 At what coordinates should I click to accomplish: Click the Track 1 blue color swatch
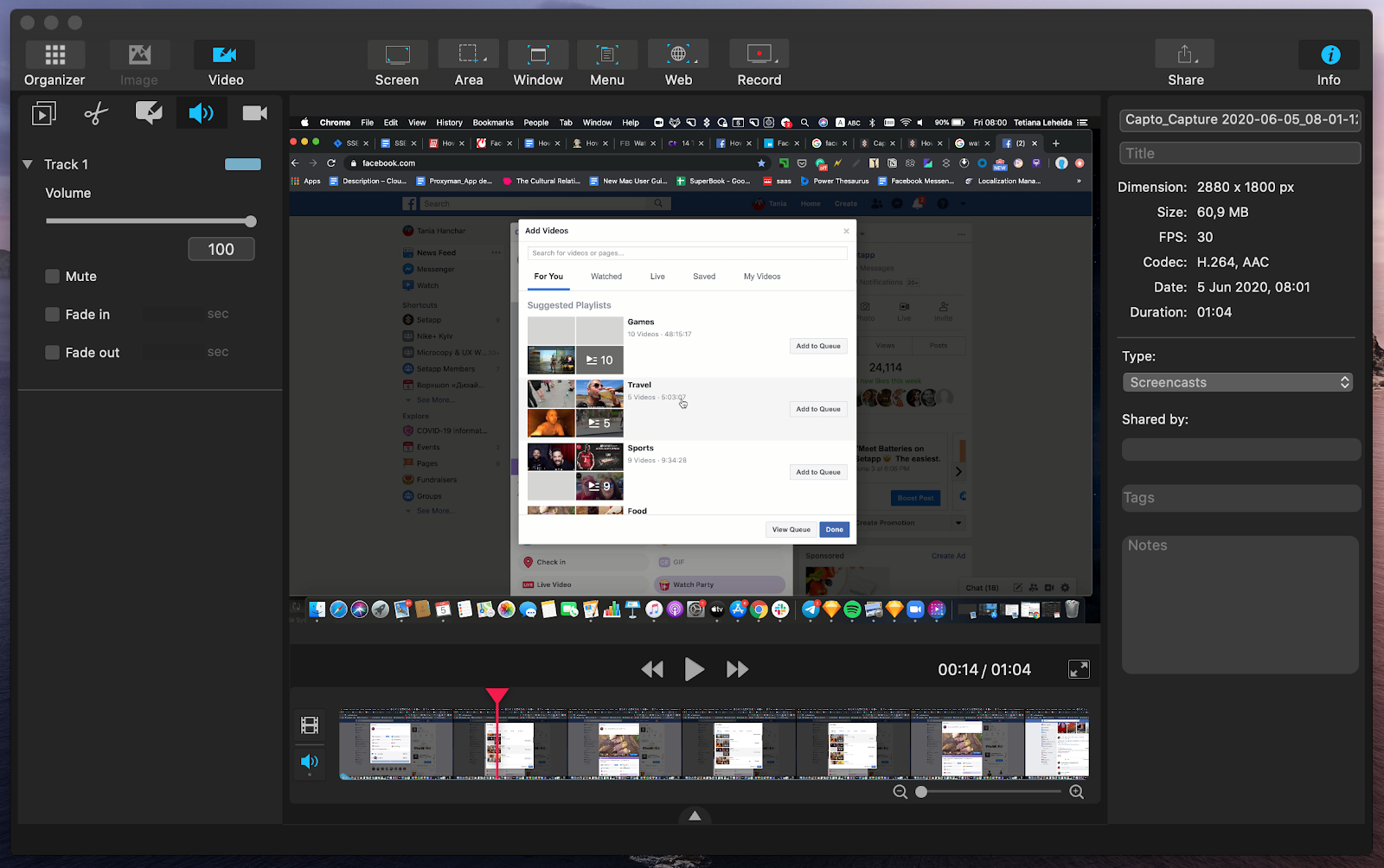(x=243, y=164)
